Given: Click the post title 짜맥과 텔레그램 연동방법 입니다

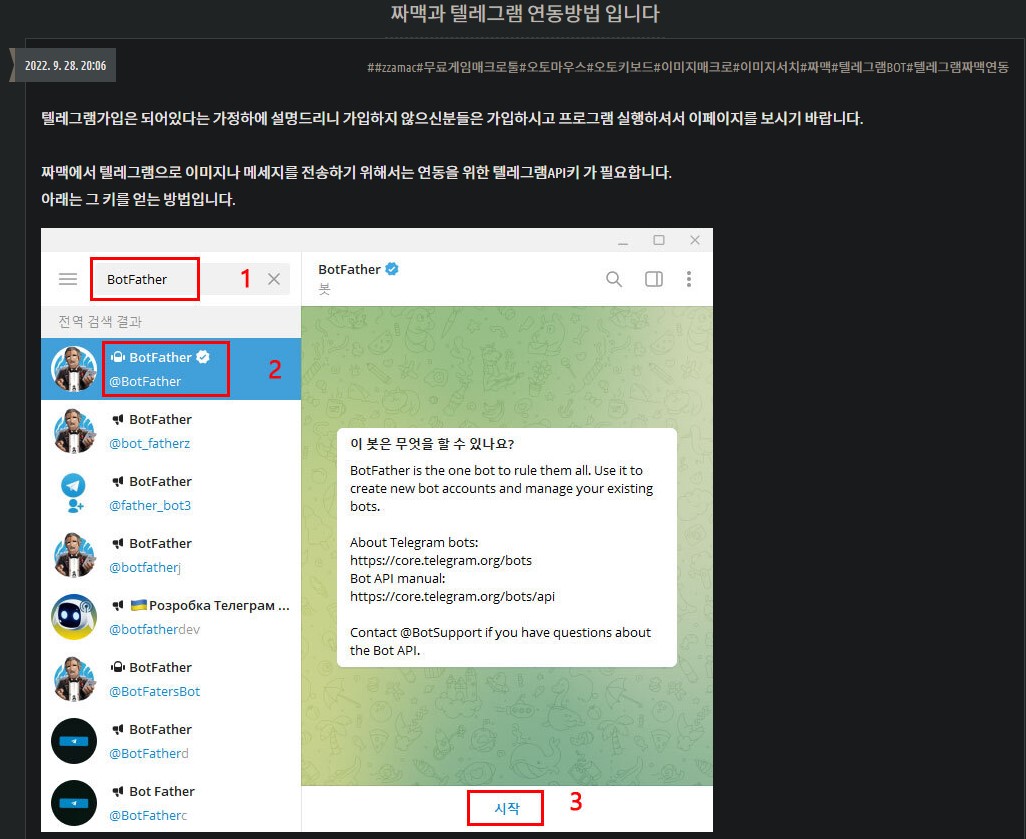Looking at the screenshot, I should (x=525, y=13).
